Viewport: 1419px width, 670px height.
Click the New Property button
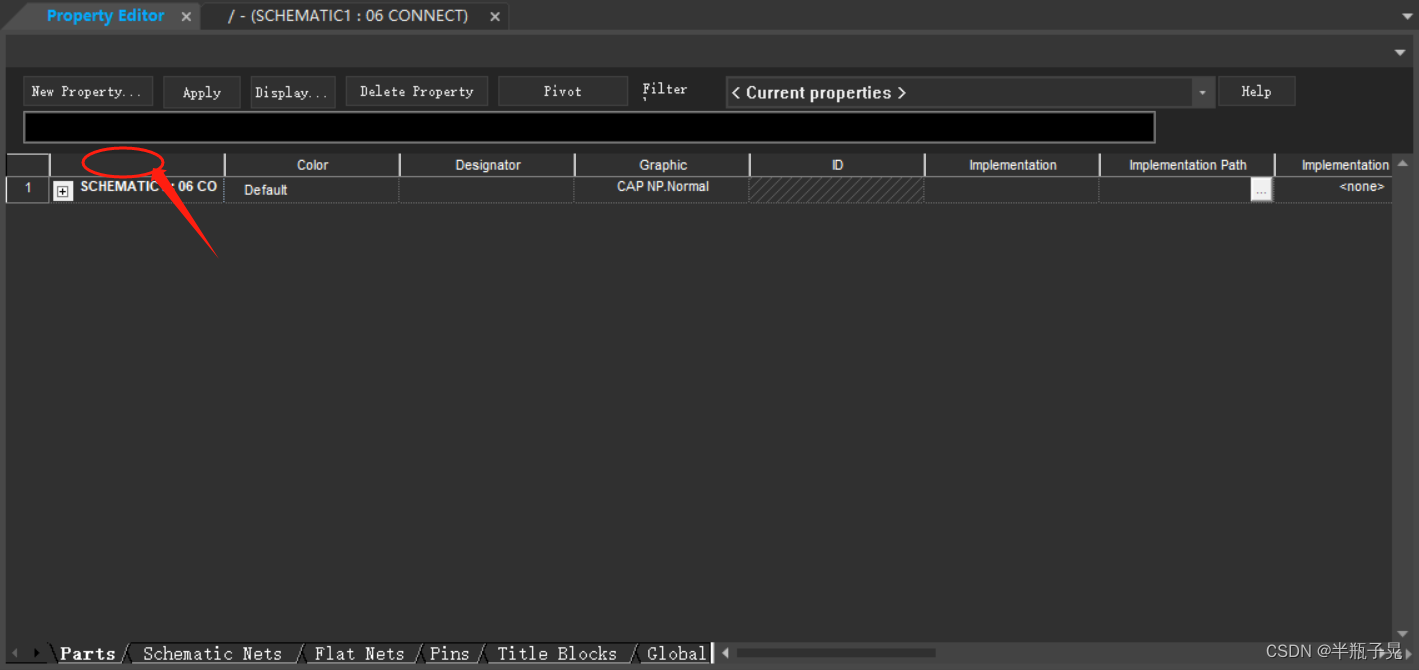(88, 92)
